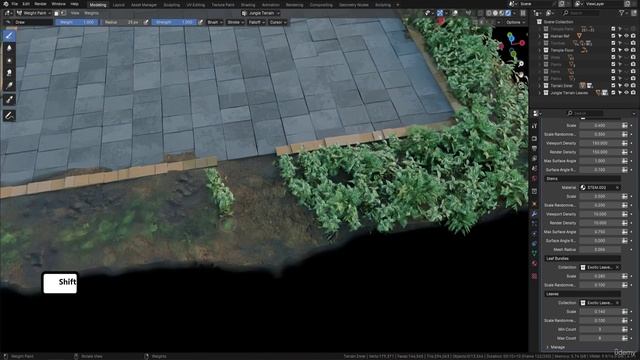Select Wireframe viewport shading mode
The image size is (640, 360).
(x=489, y=13)
